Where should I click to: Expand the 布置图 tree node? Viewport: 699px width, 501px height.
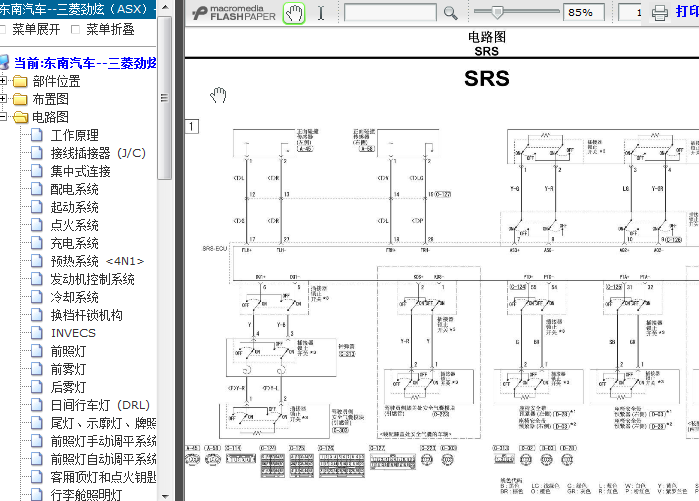point(3,99)
